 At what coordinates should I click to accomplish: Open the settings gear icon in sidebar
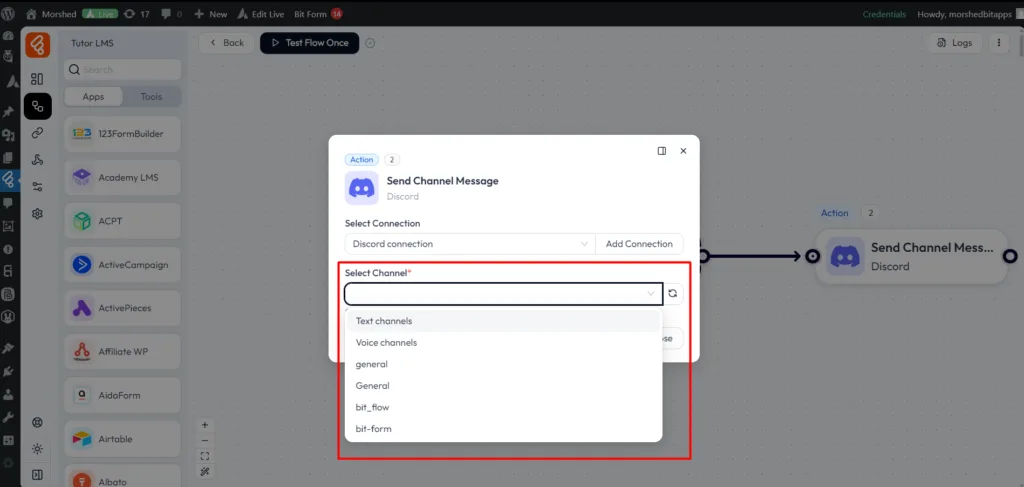tap(37, 213)
